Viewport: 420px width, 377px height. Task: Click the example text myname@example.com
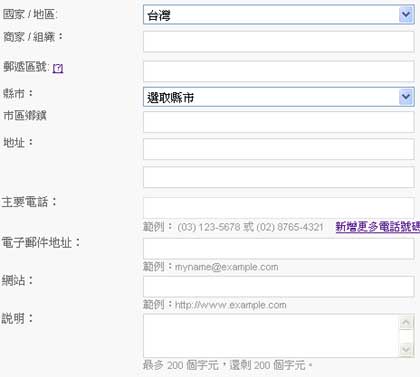tap(226, 267)
